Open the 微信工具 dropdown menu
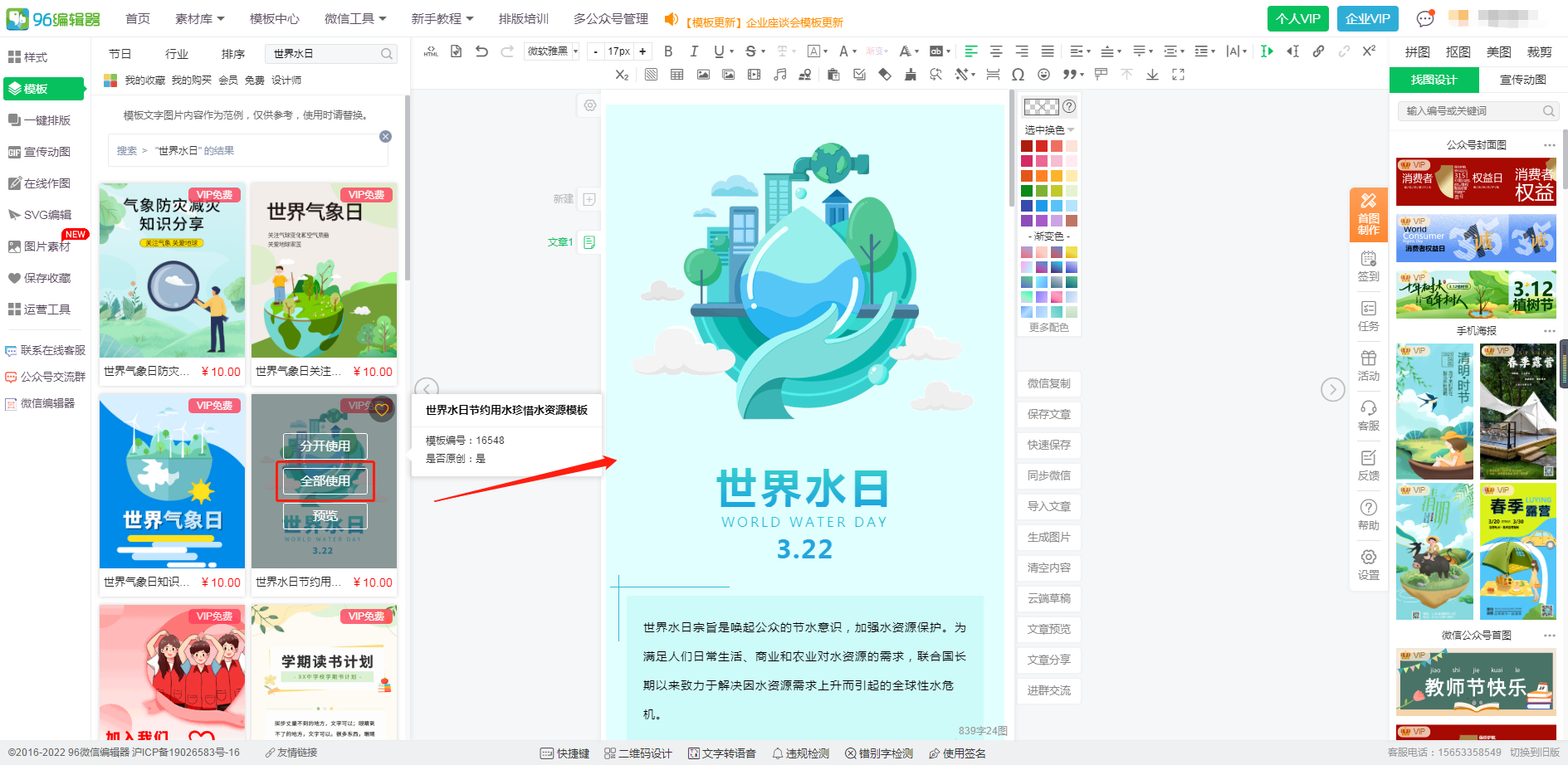This screenshot has width=1568, height=765. tap(355, 18)
